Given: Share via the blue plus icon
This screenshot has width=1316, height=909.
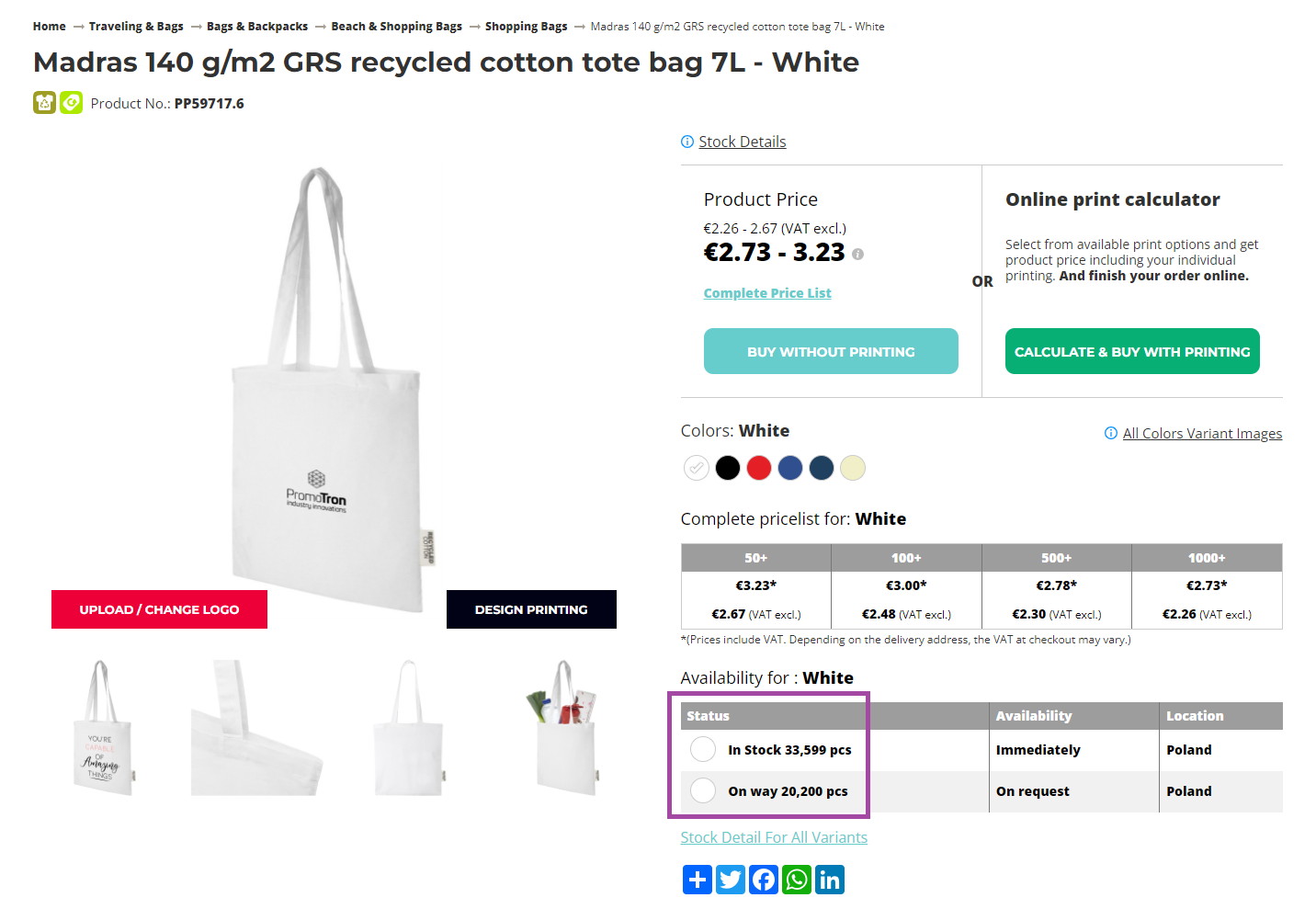Looking at the screenshot, I should tap(698, 880).
